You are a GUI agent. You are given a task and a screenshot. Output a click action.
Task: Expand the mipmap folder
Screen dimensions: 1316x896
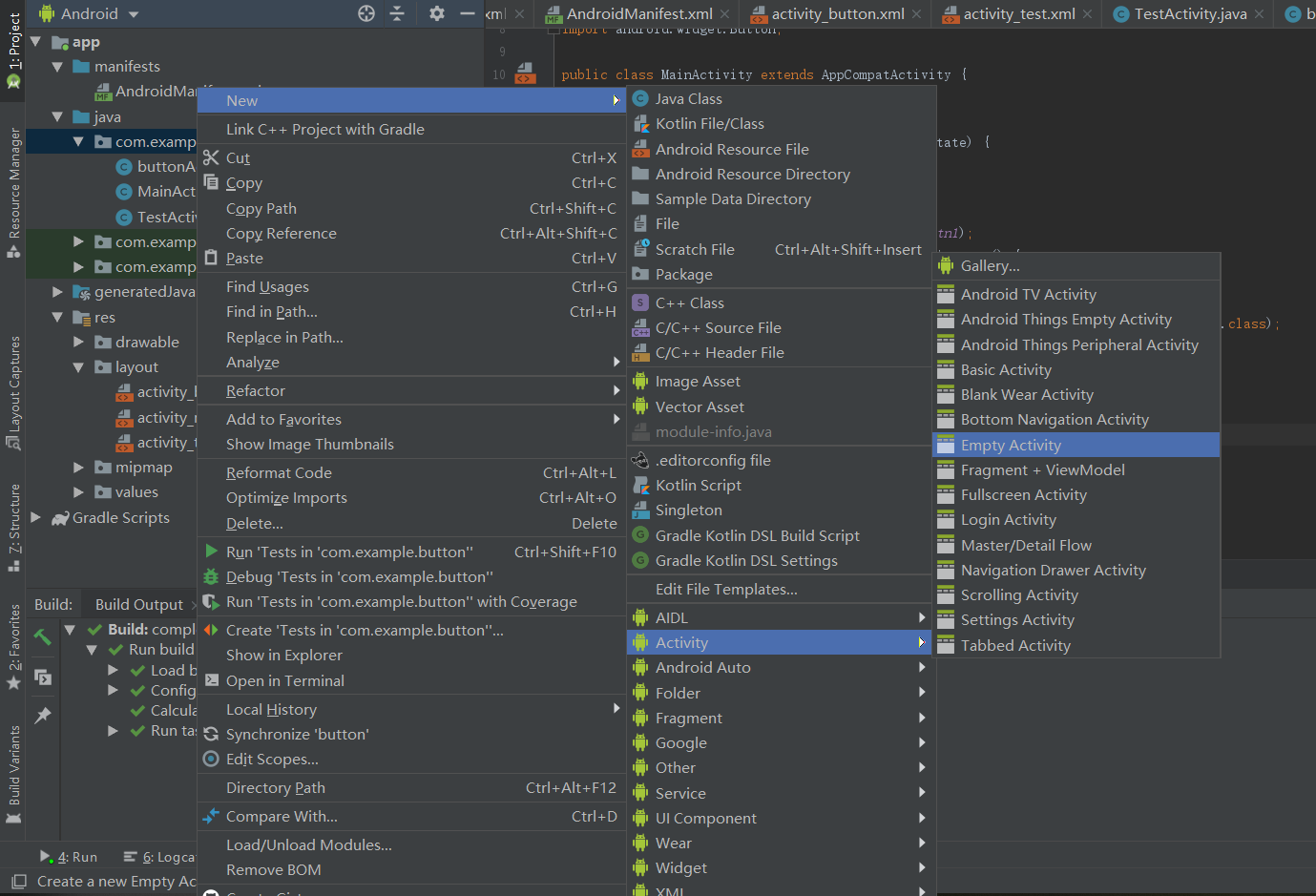point(78,467)
